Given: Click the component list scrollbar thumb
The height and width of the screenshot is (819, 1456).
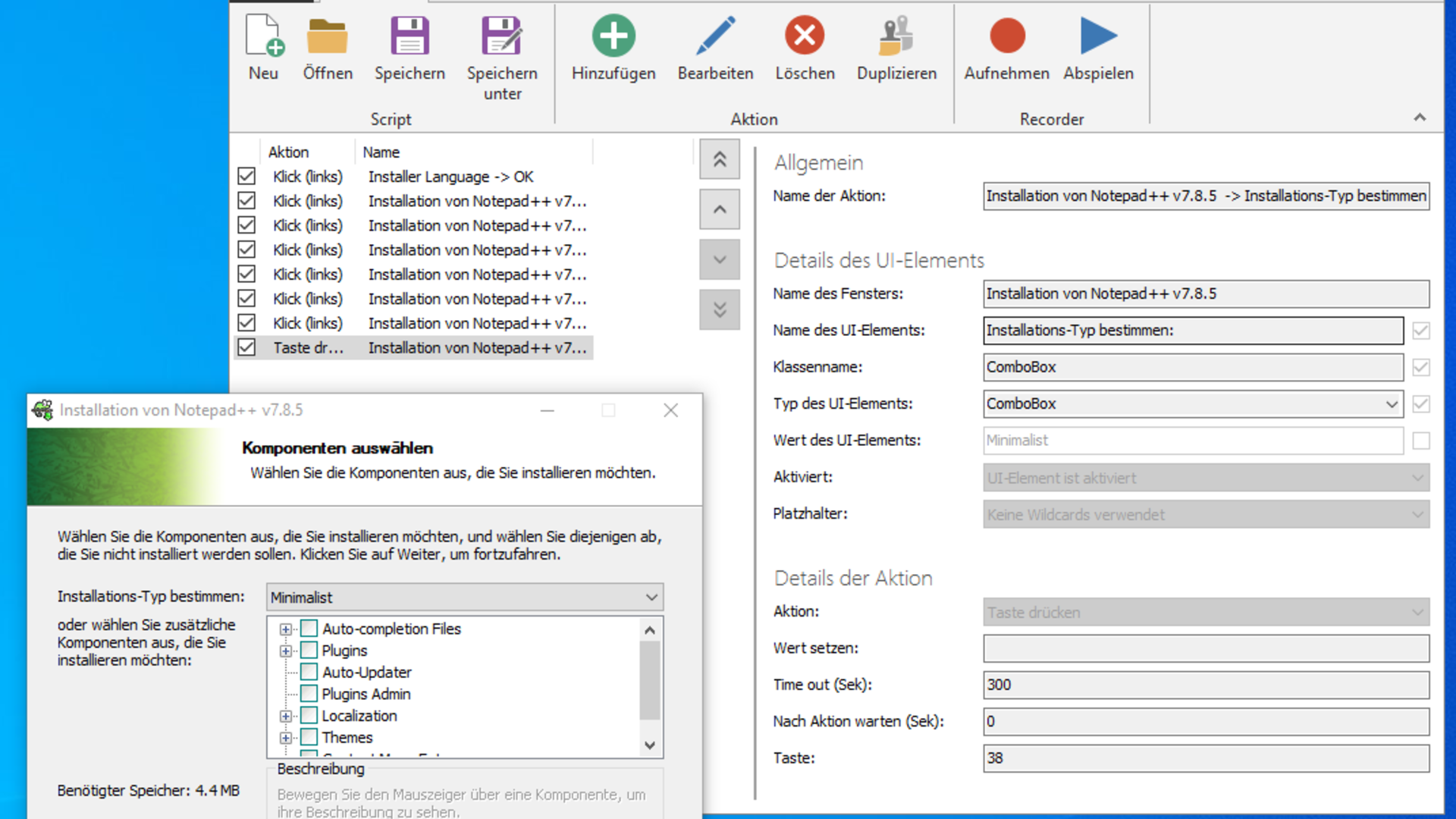Looking at the screenshot, I should [650, 680].
